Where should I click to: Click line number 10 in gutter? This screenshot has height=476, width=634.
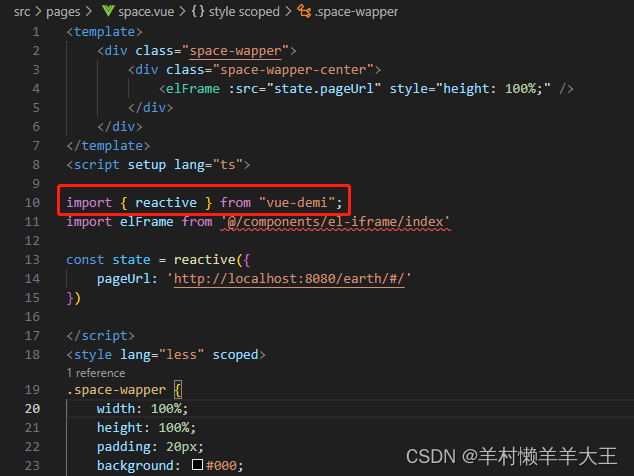(32, 203)
